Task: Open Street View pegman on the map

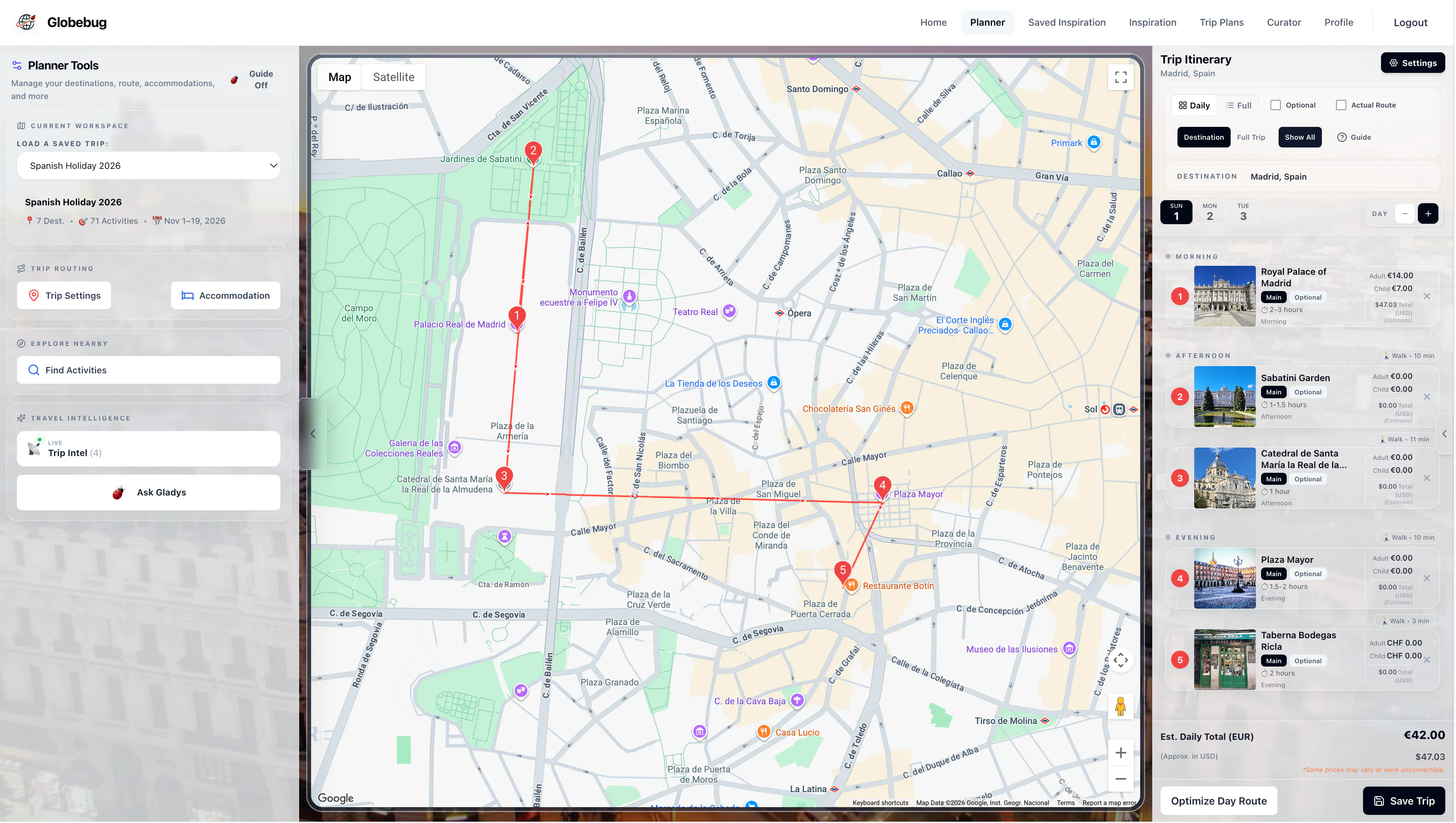Action: [1120, 706]
